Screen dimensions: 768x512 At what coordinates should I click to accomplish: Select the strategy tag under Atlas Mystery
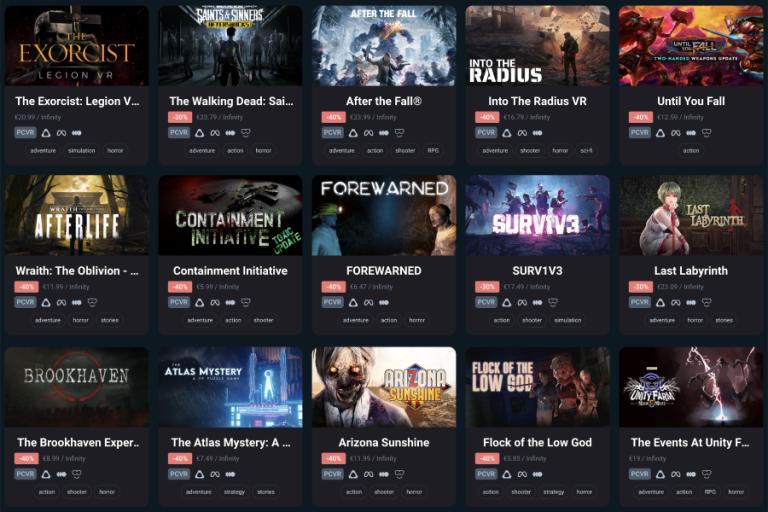coord(234,491)
